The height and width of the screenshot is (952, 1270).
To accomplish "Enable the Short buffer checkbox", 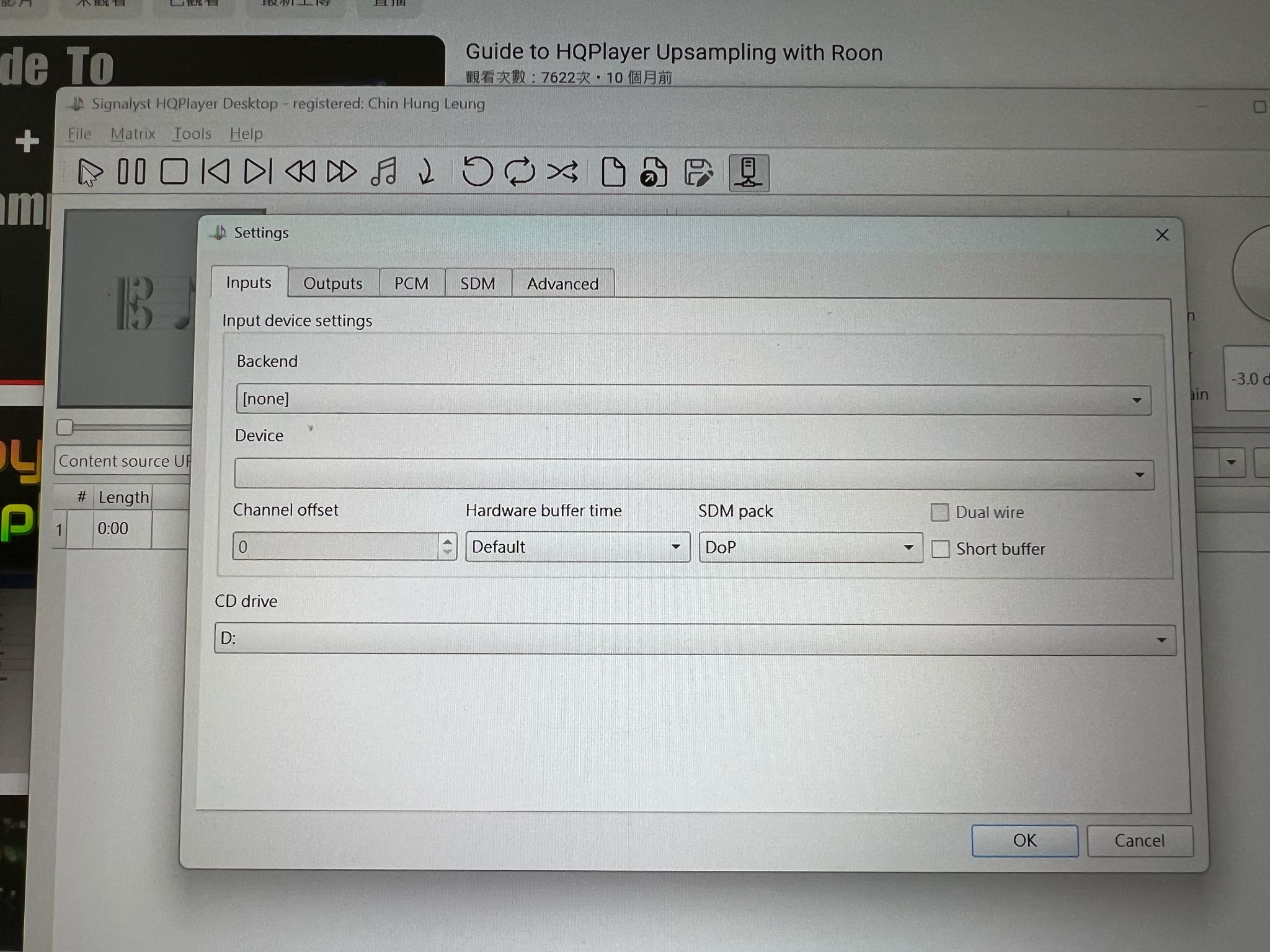I will [x=940, y=549].
